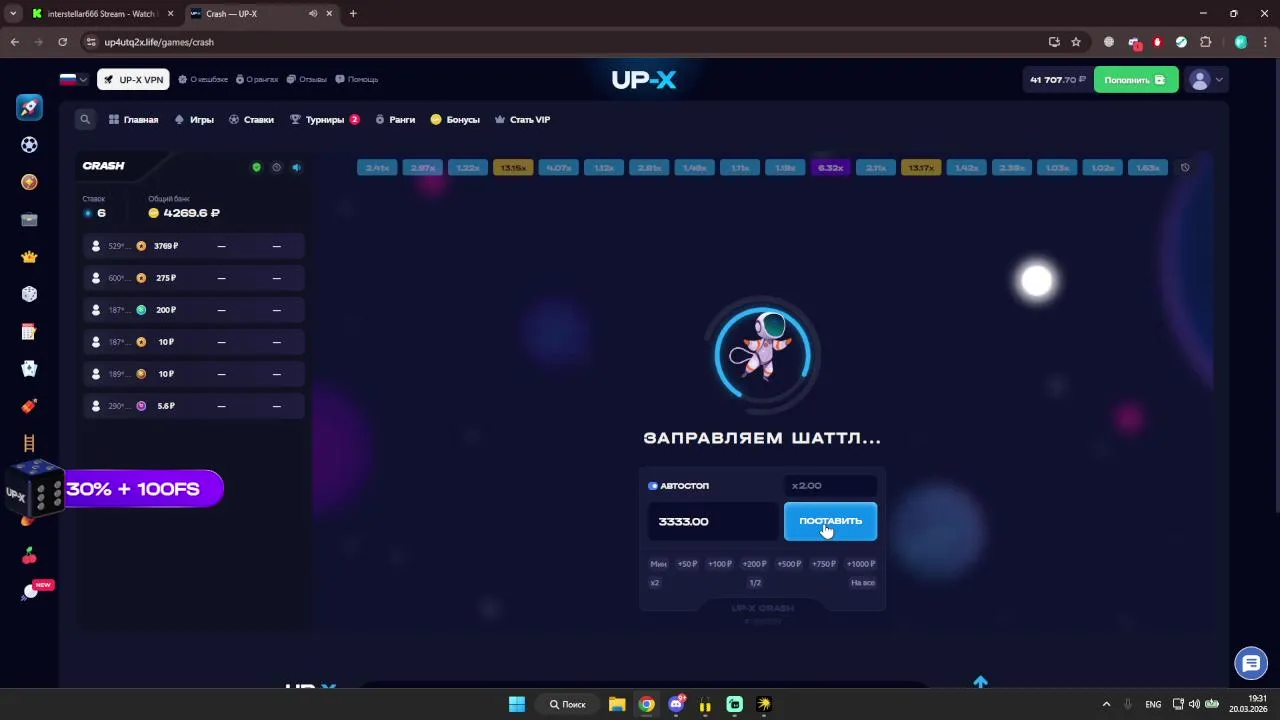
Task: Add +1000 ₽ to the bet
Action: coord(861,564)
